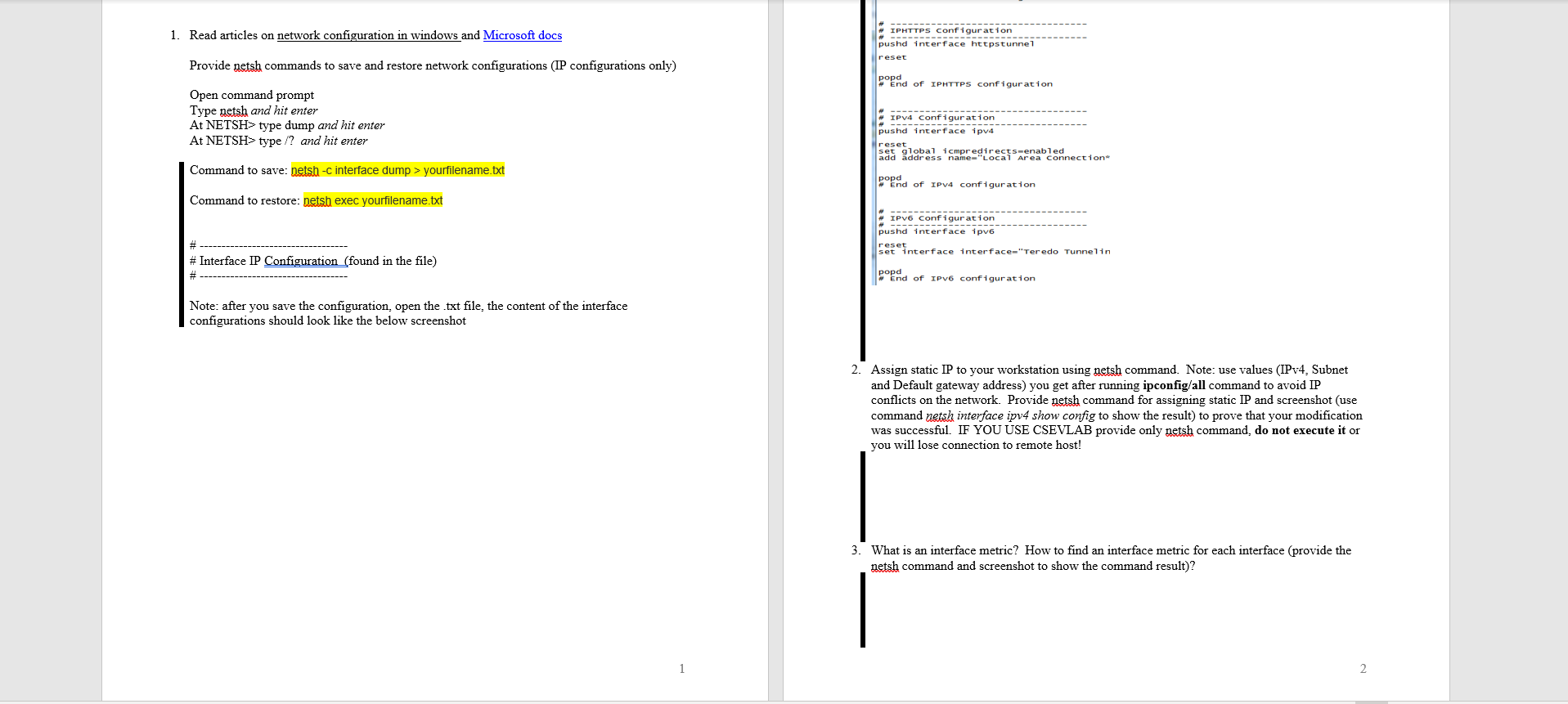
Task: Open the 'Microsoft docs' hyperlink
Action: point(523,35)
